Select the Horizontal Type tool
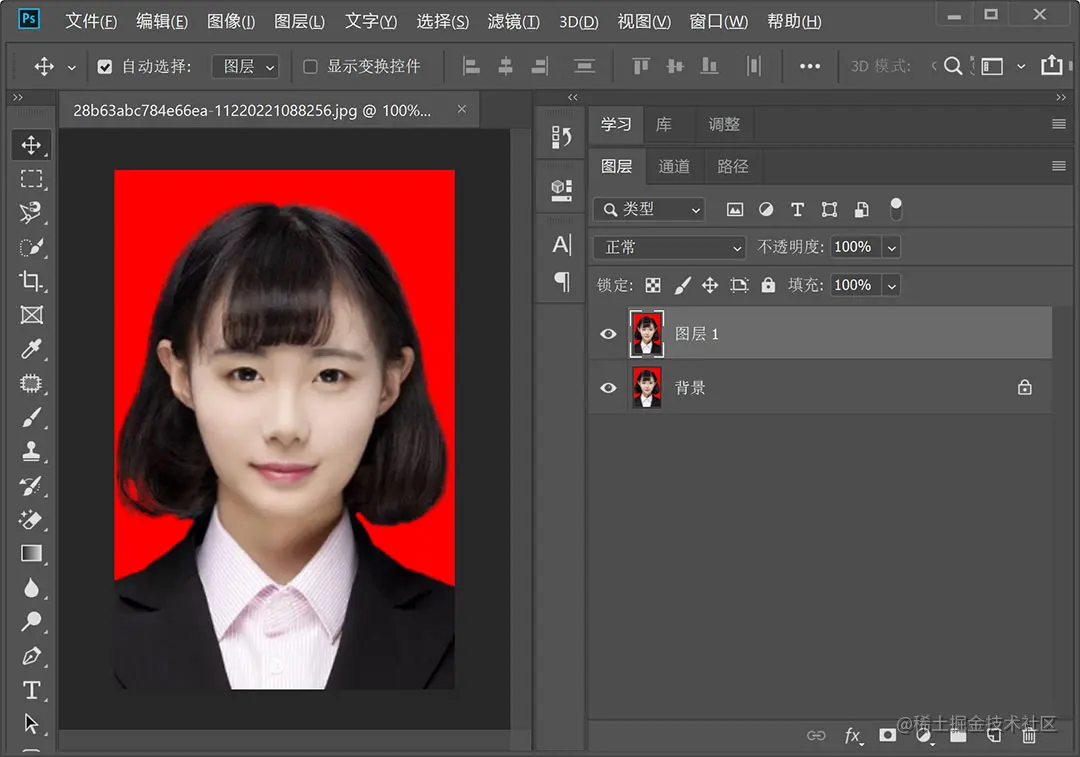 coord(31,690)
